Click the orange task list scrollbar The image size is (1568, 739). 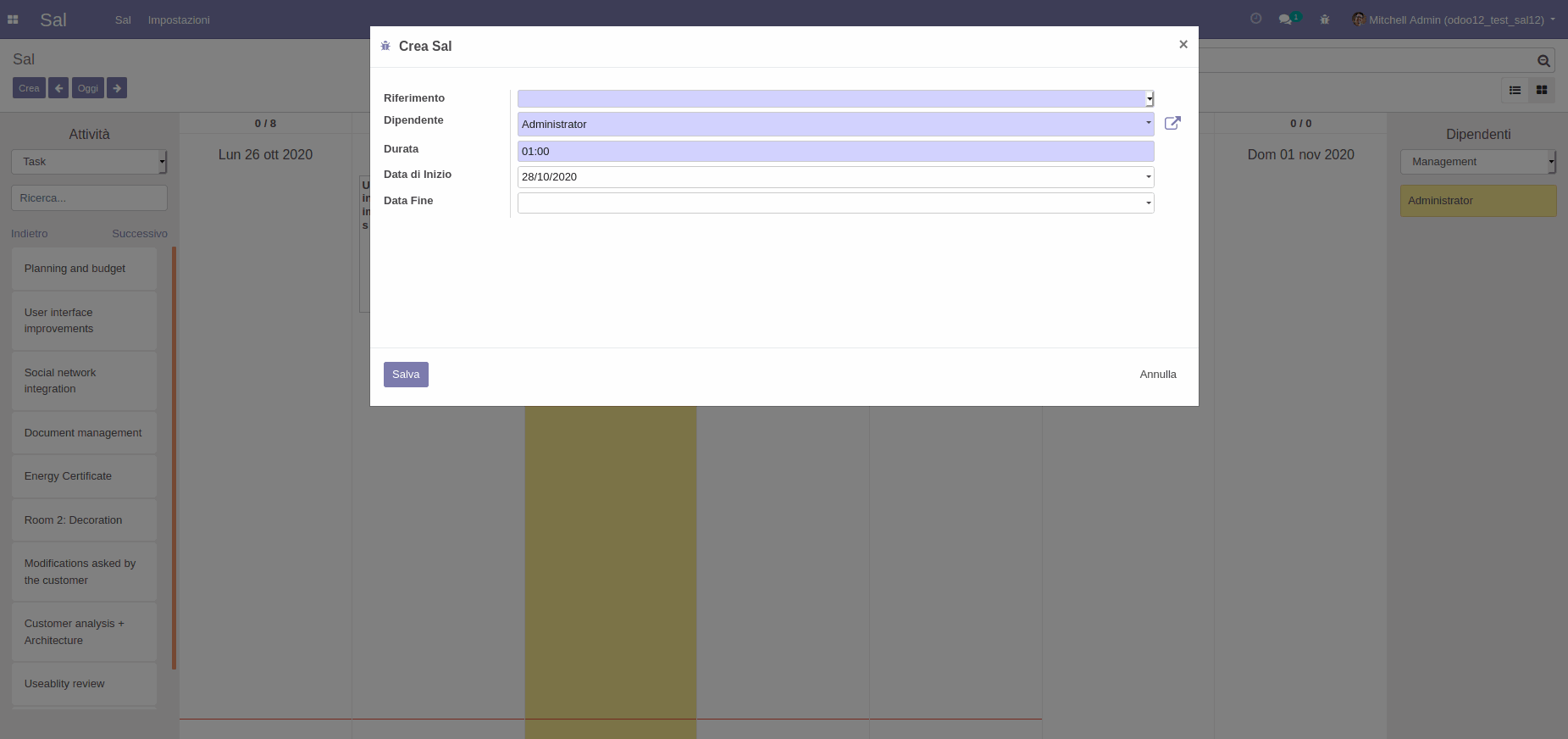174,458
